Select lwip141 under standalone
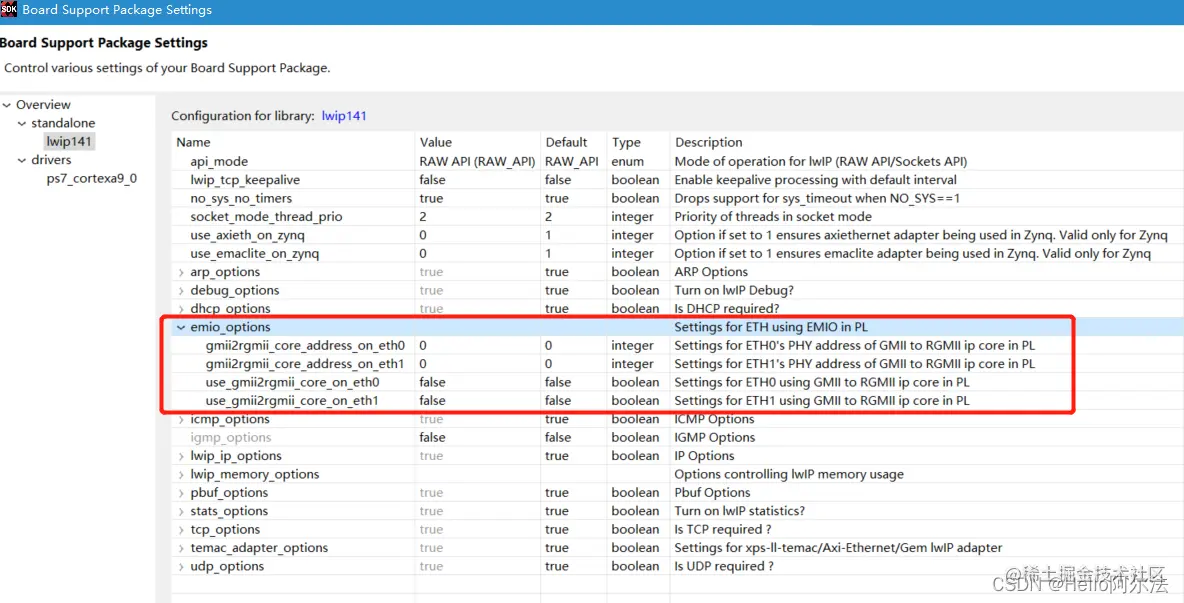 point(68,141)
